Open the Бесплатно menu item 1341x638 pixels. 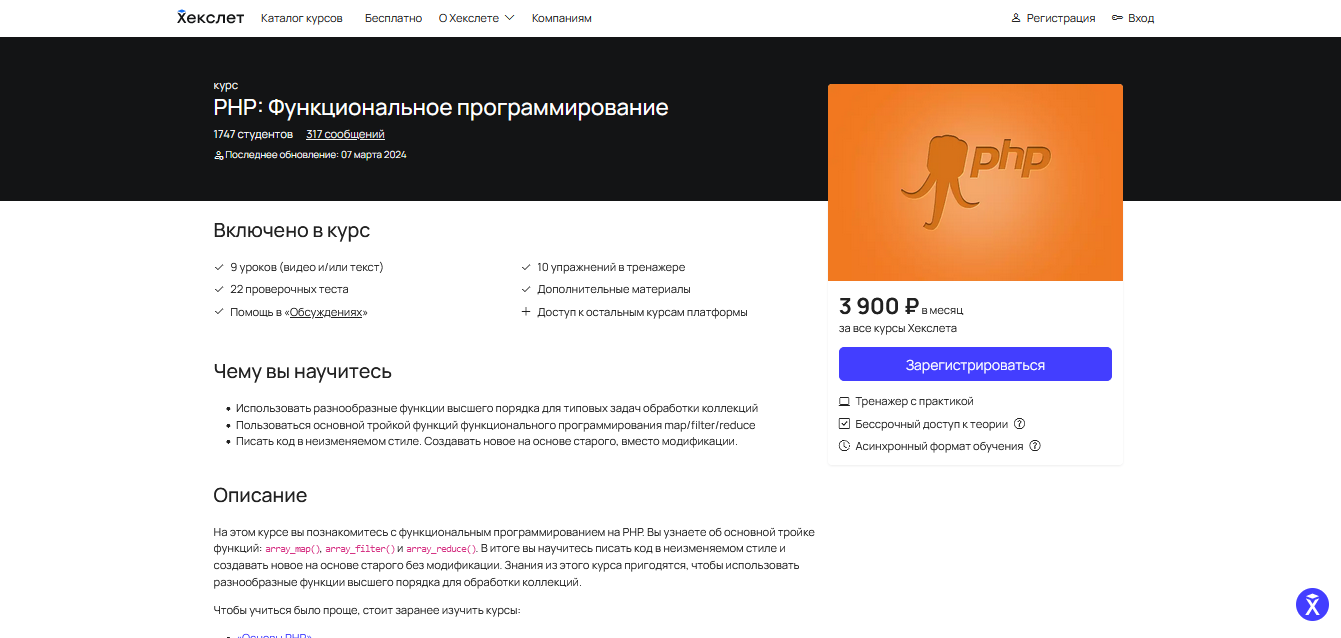coord(393,18)
